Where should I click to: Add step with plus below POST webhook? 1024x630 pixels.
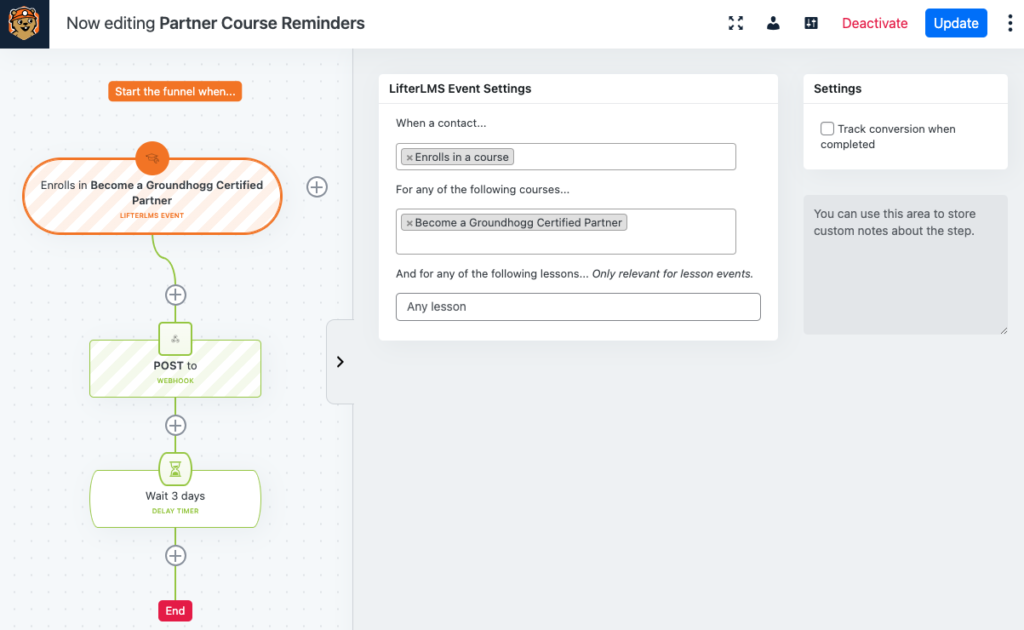pos(175,425)
